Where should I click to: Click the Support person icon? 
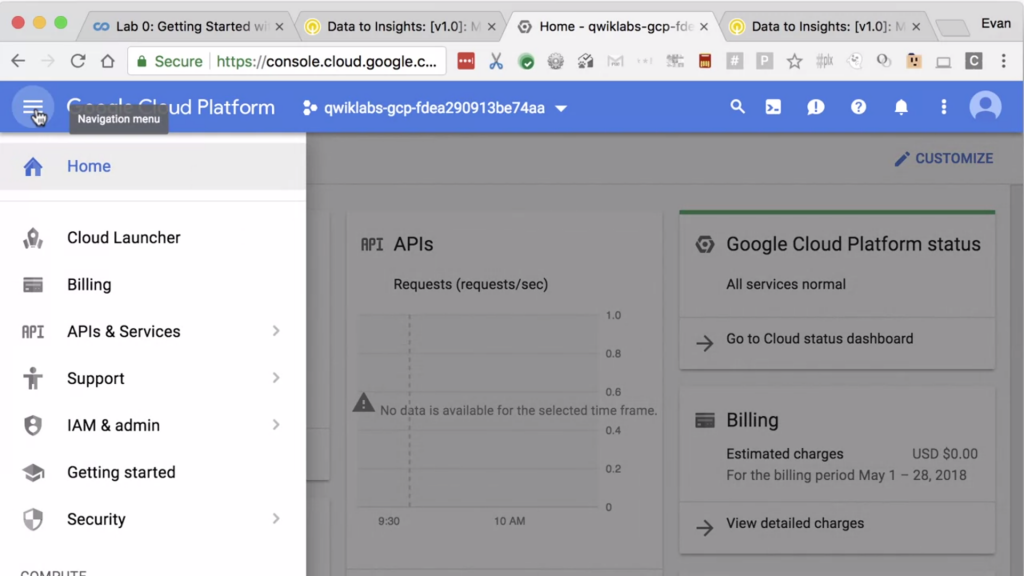click(33, 378)
